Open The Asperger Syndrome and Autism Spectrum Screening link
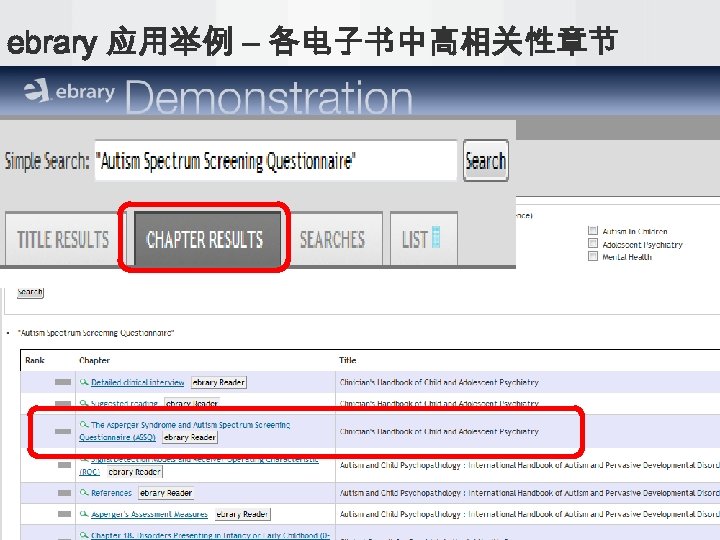The height and width of the screenshot is (540, 720). tap(185, 431)
